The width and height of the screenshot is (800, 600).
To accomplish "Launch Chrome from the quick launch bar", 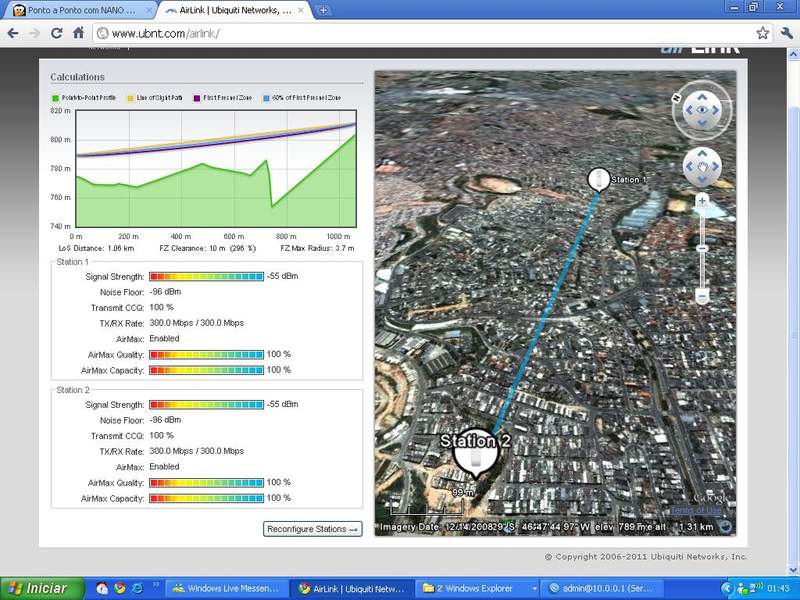I will coord(119,588).
